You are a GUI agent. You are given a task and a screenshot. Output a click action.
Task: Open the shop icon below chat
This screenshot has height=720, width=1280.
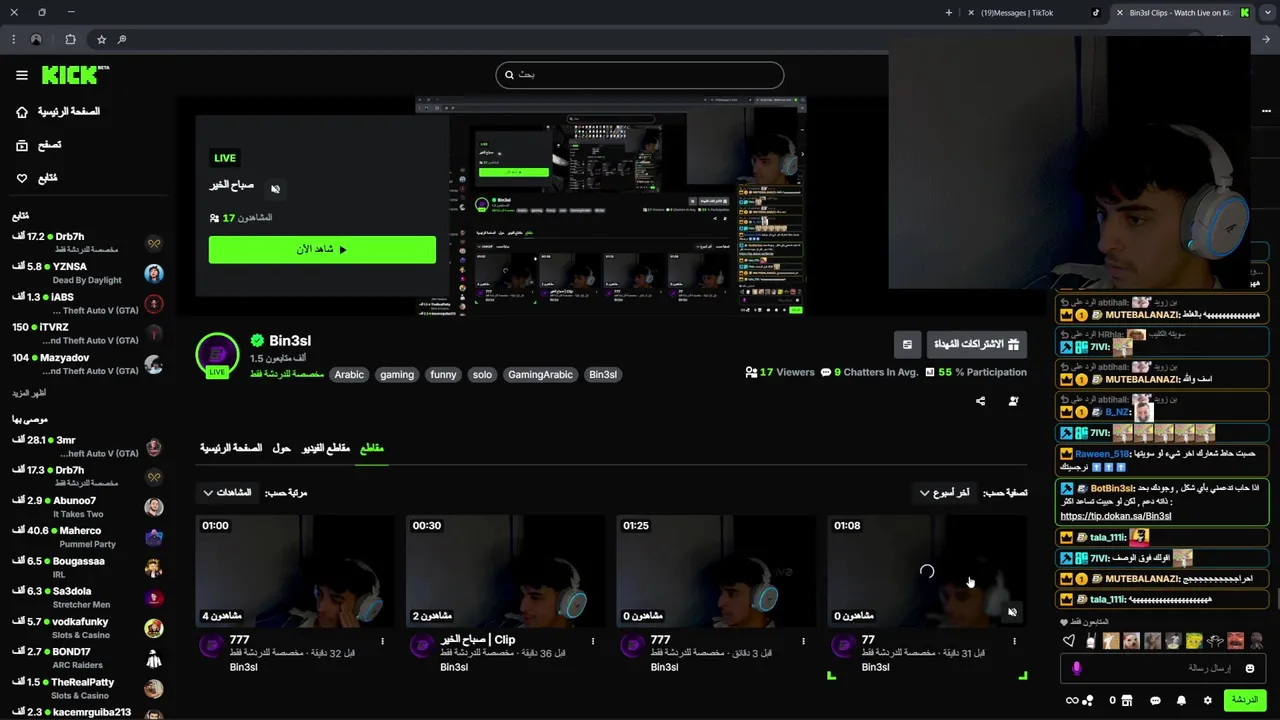pyautogui.click(x=1127, y=700)
